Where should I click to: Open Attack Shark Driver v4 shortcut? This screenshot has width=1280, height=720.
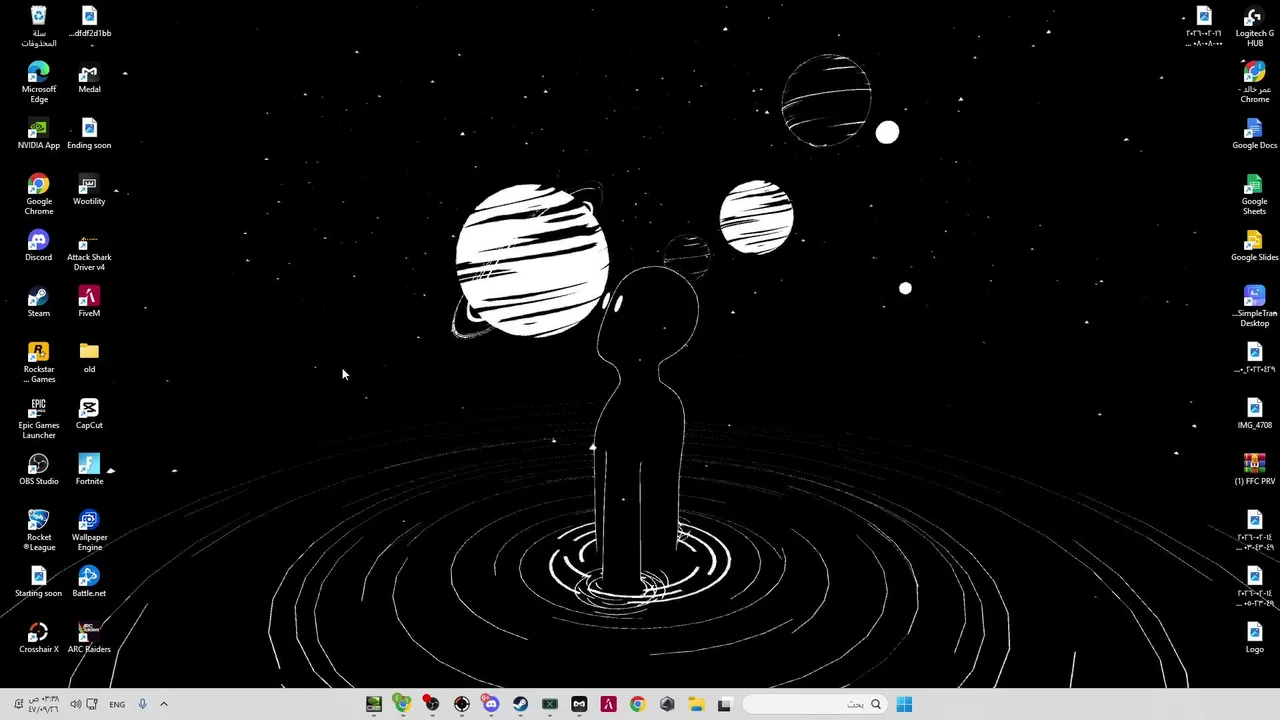coord(89,250)
